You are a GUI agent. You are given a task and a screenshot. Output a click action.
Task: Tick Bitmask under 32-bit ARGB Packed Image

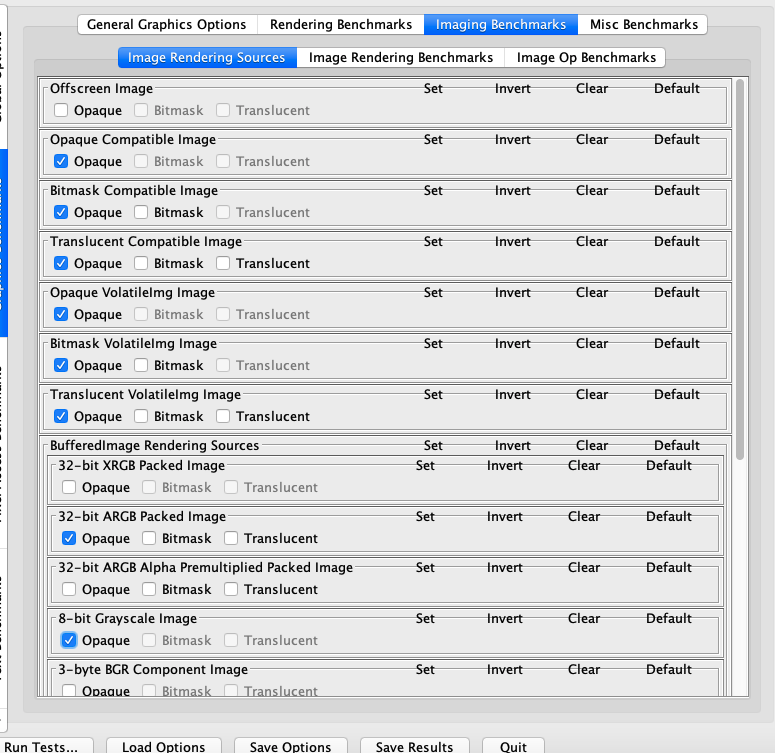click(x=150, y=538)
